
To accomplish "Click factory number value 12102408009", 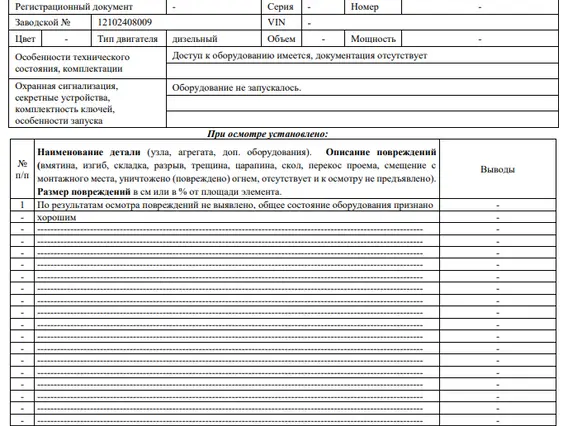I will tap(125, 22).
